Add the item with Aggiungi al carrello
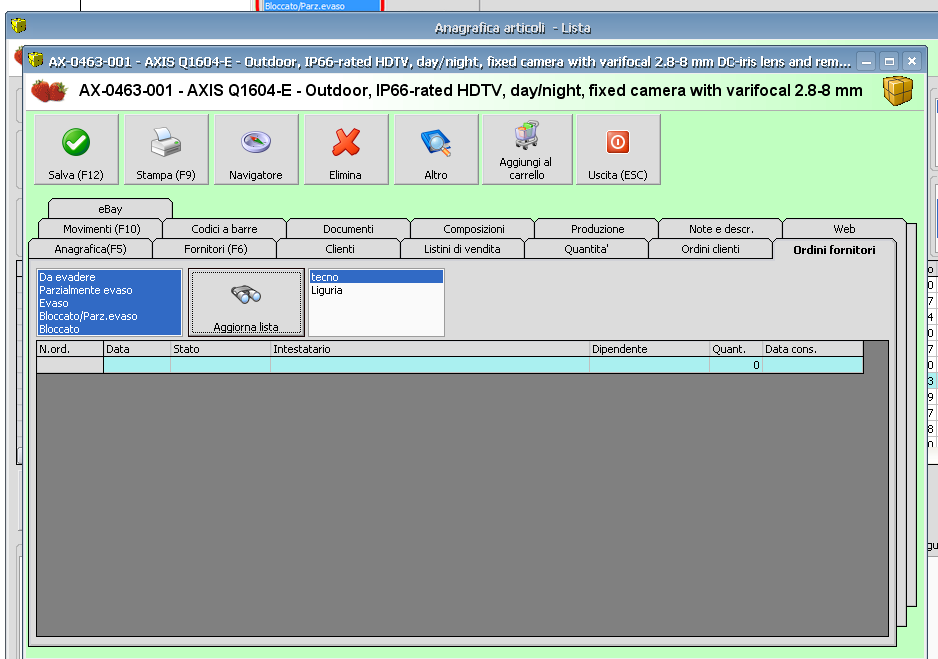This screenshot has height=659, width=938. [527, 150]
